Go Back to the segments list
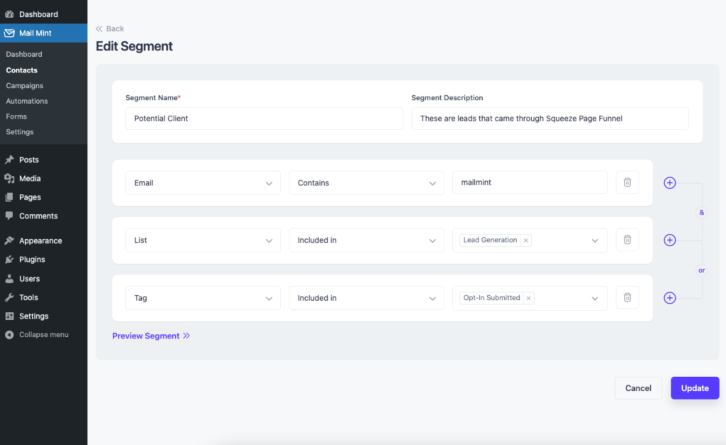 click(110, 29)
